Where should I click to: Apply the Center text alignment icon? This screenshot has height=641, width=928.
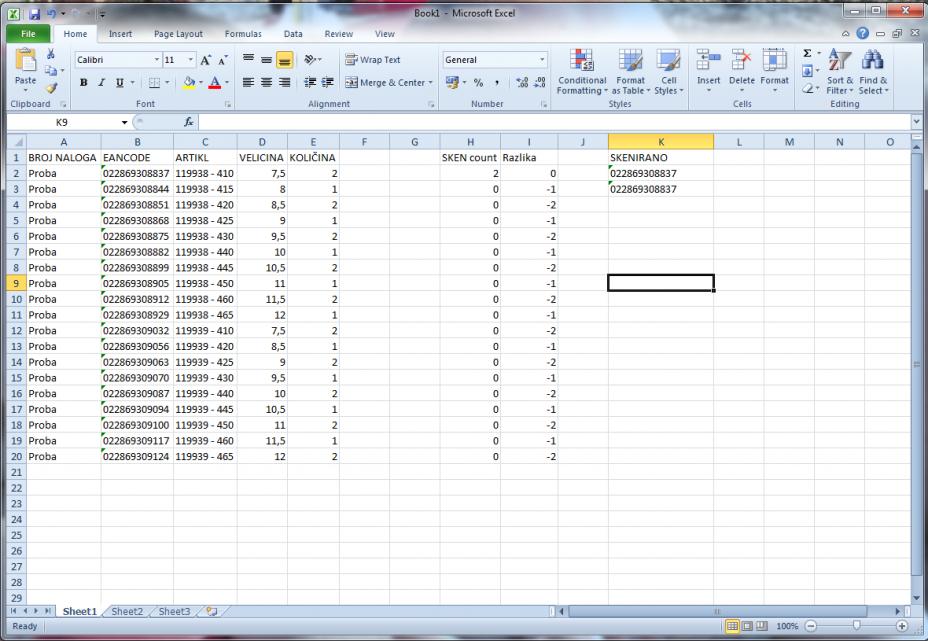[x=266, y=82]
